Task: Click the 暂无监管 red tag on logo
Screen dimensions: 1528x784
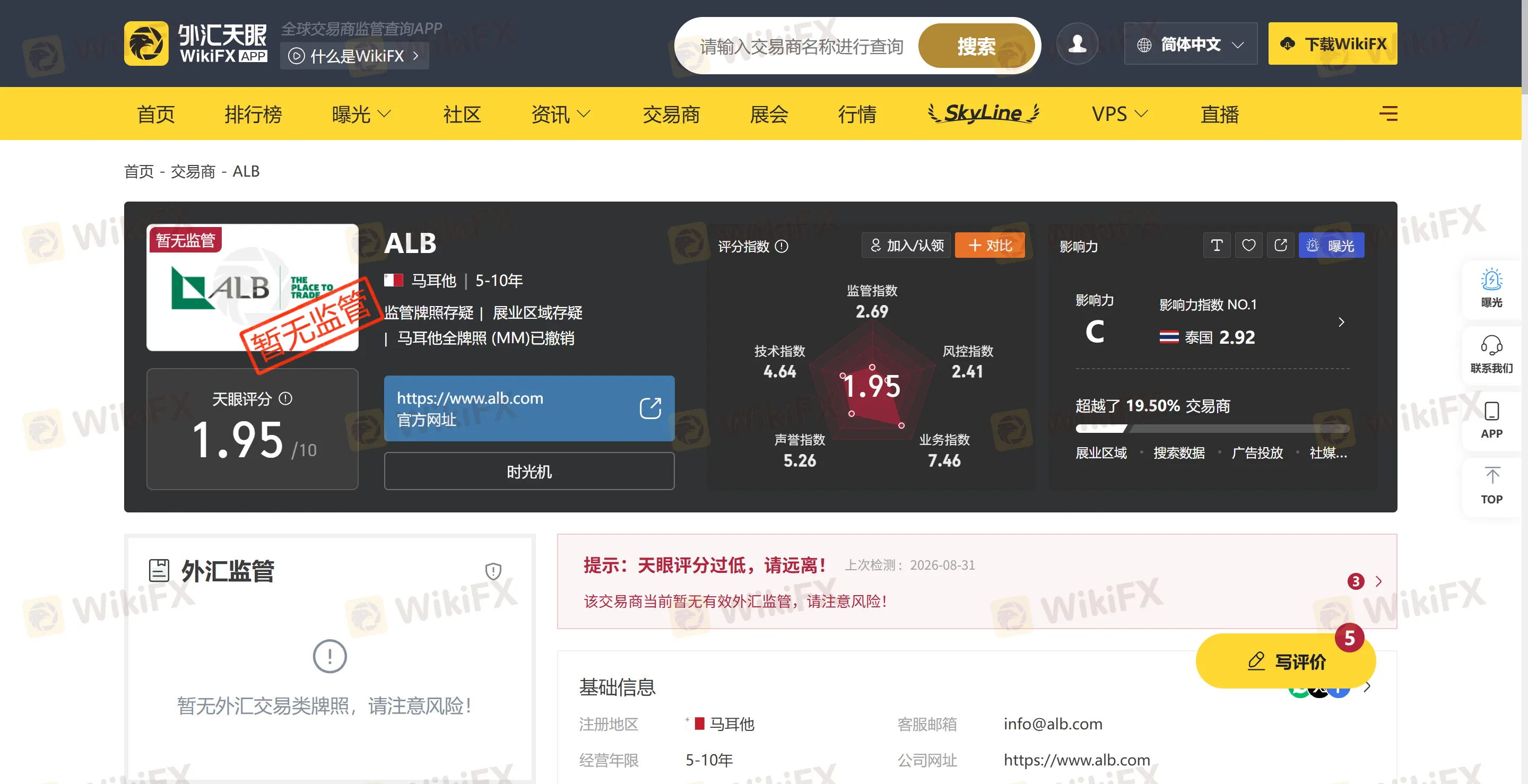Action: 185,240
